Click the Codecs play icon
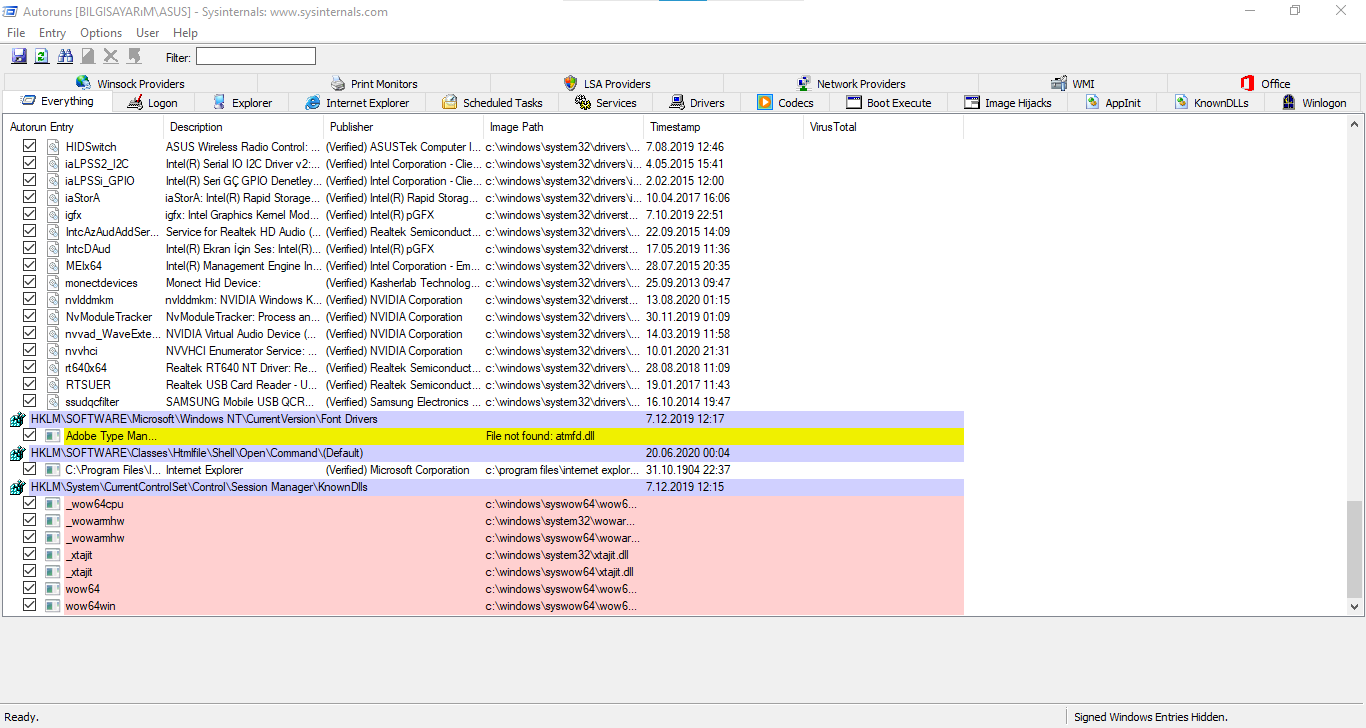The width and height of the screenshot is (1366, 728). [765, 102]
